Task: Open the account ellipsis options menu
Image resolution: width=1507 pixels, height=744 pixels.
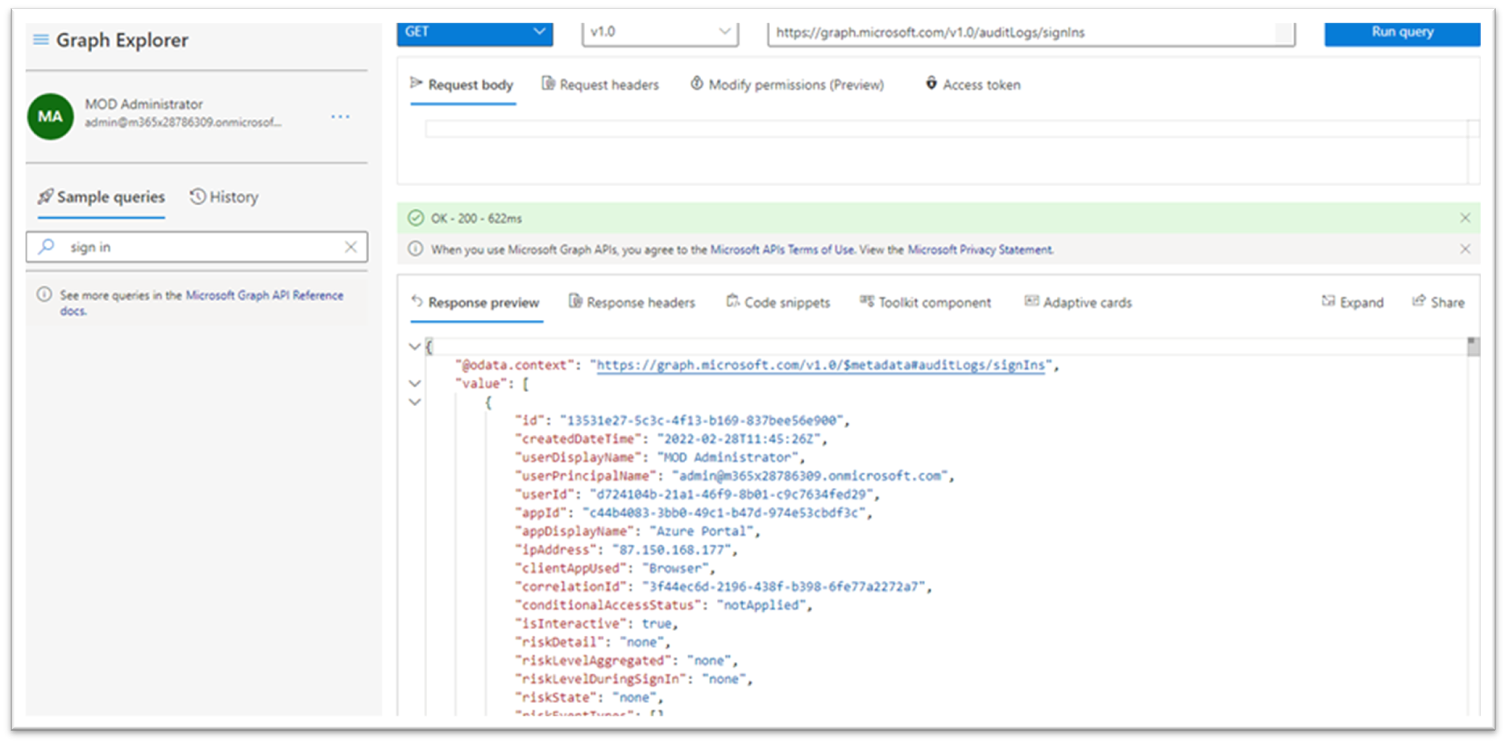Action: [340, 117]
